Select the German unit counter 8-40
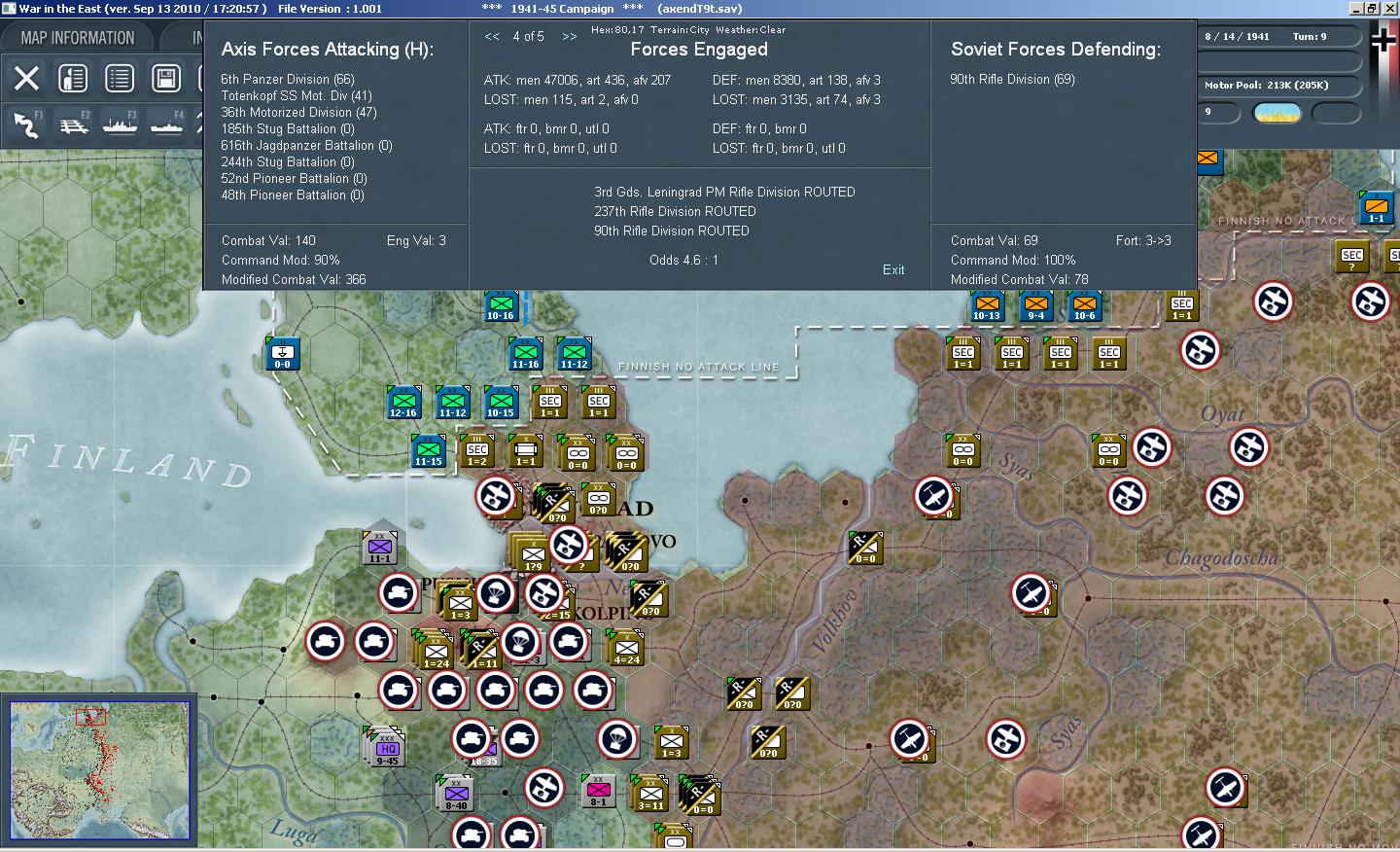The image size is (1400, 852). 456,794
